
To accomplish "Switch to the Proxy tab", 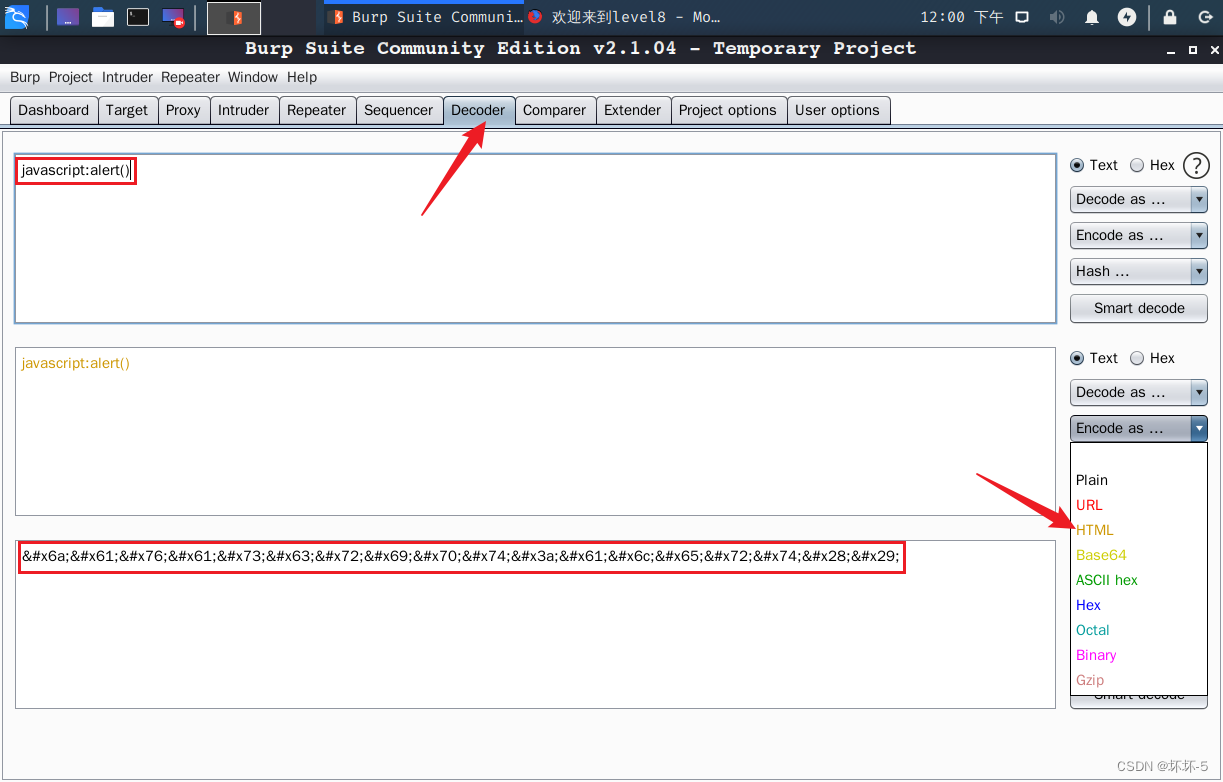I will pos(183,110).
